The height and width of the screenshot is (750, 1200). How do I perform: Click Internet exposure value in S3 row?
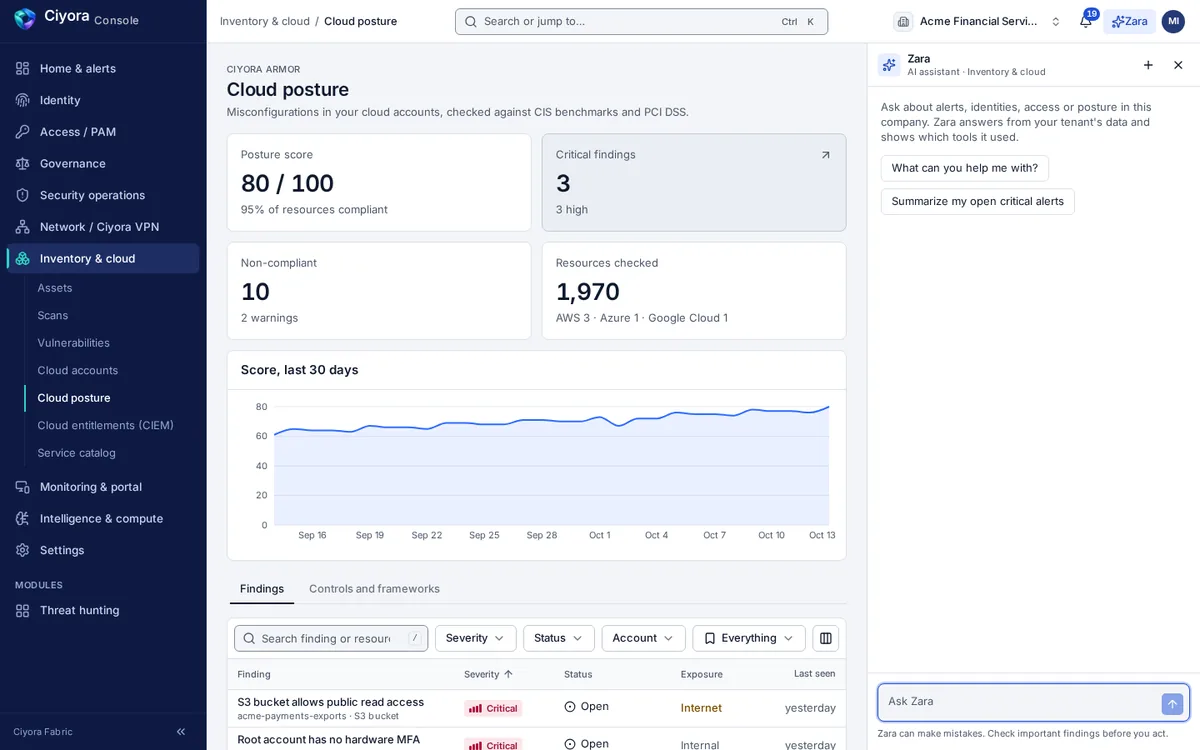coord(701,708)
